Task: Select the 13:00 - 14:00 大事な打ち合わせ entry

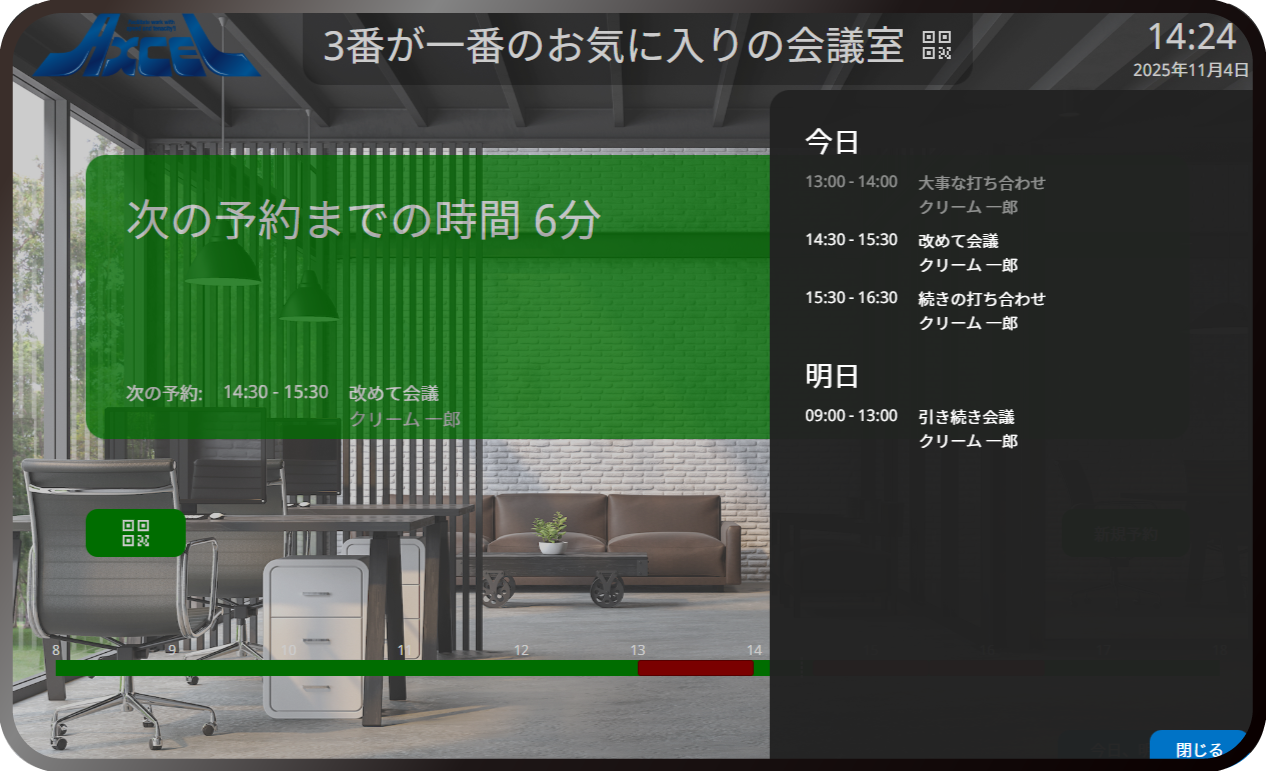Action: pos(925,195)
